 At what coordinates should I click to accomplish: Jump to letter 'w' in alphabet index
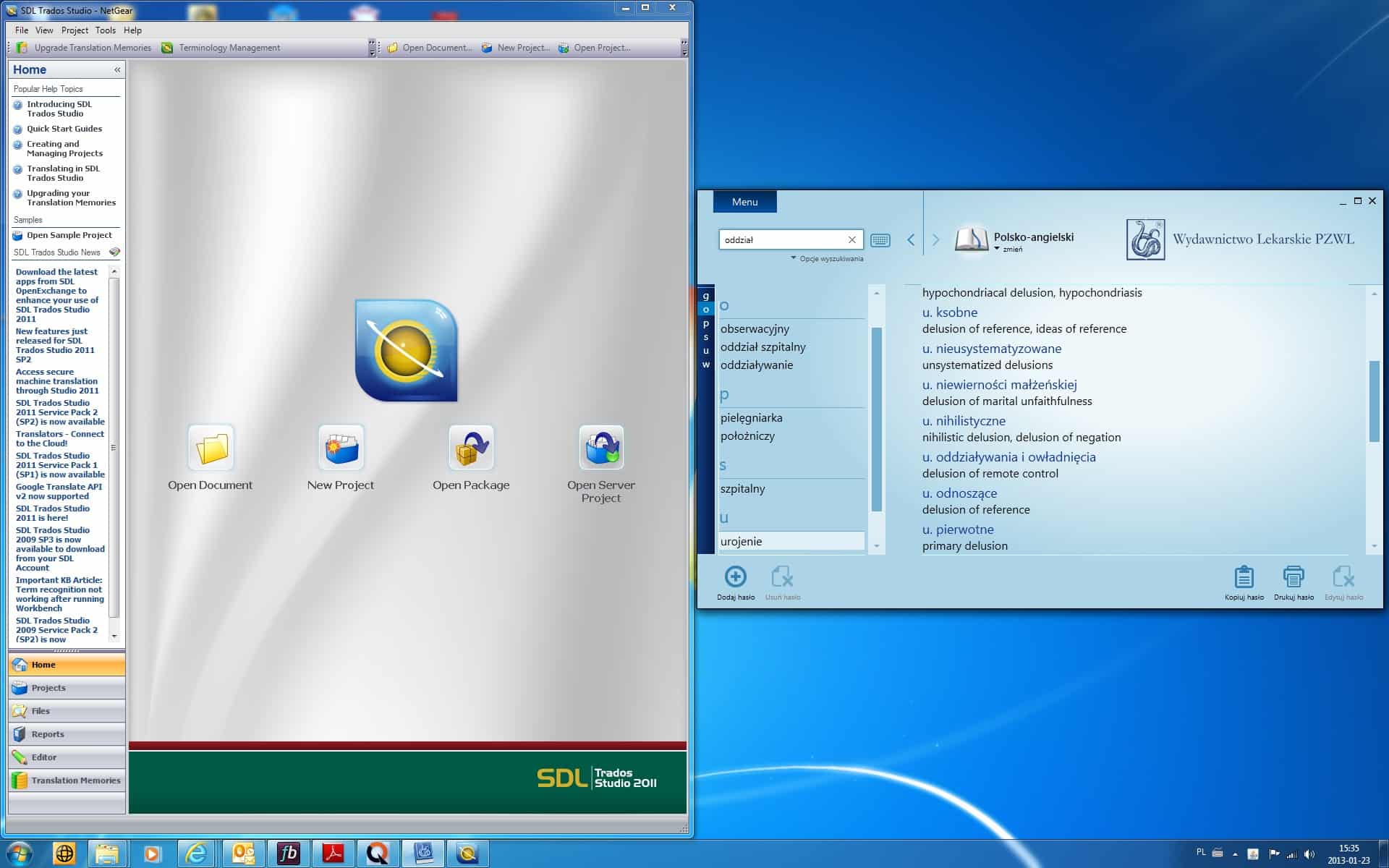(706, 365)
